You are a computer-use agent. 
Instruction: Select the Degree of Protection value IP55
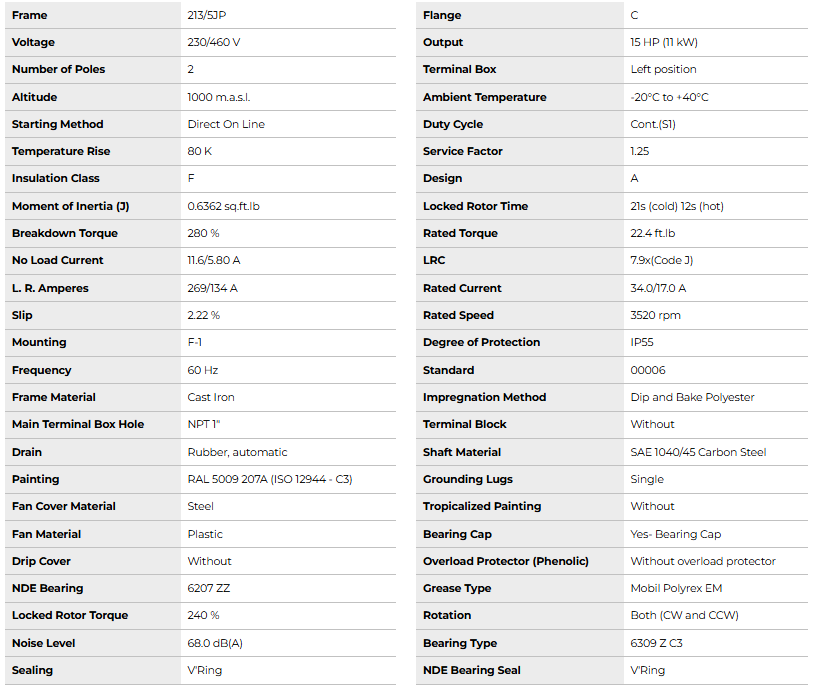click(x=642, y=342)
